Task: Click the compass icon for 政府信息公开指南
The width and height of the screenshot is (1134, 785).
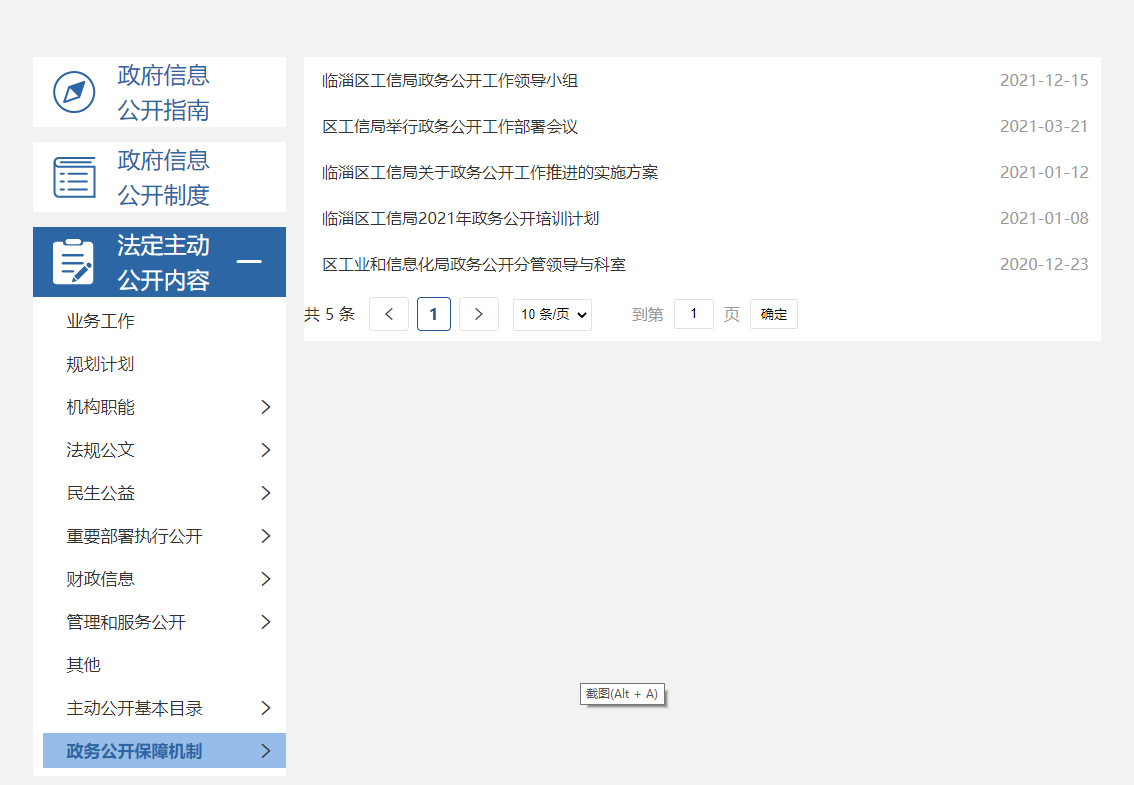Action: point(74,93)
